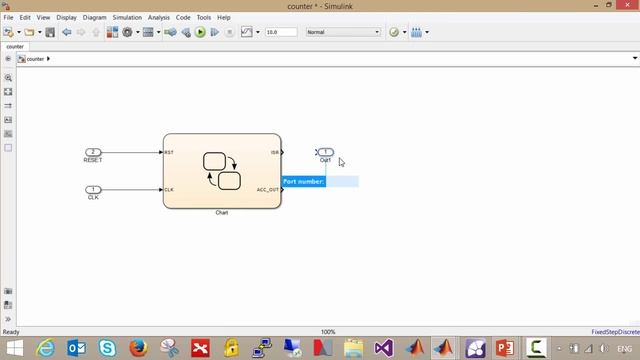Go back with the blue left arrow
Screen dimensions: 640x360
tap(67, 32)
